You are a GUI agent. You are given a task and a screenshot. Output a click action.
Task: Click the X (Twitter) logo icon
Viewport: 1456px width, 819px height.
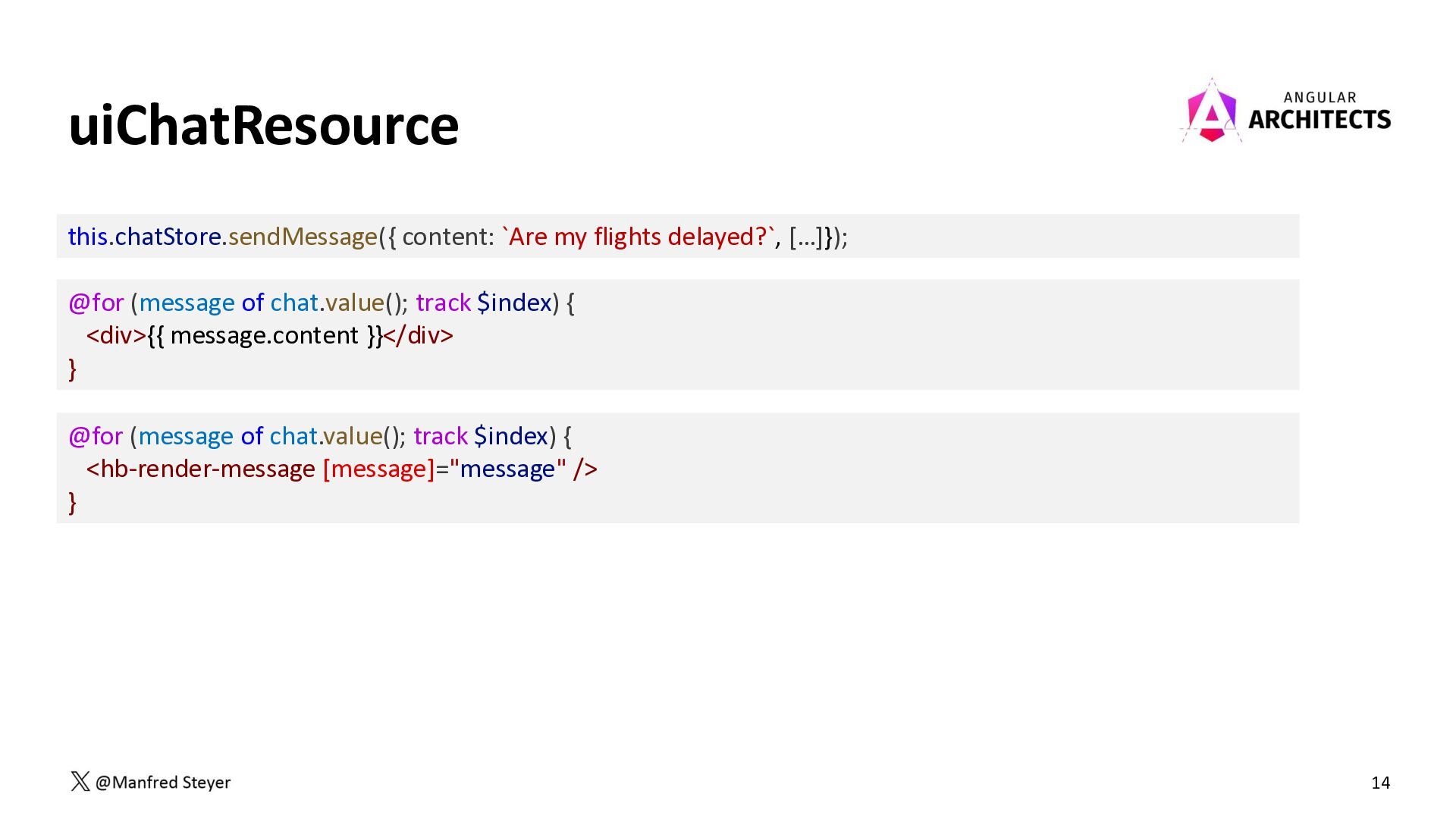(x=80, y=782)
